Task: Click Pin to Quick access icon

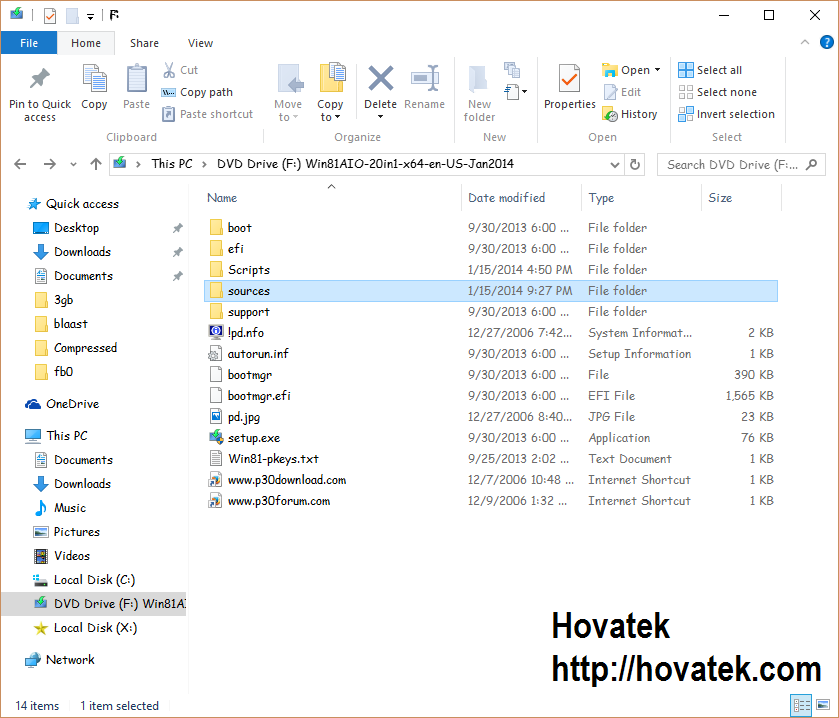Action: tap(40, 79)
